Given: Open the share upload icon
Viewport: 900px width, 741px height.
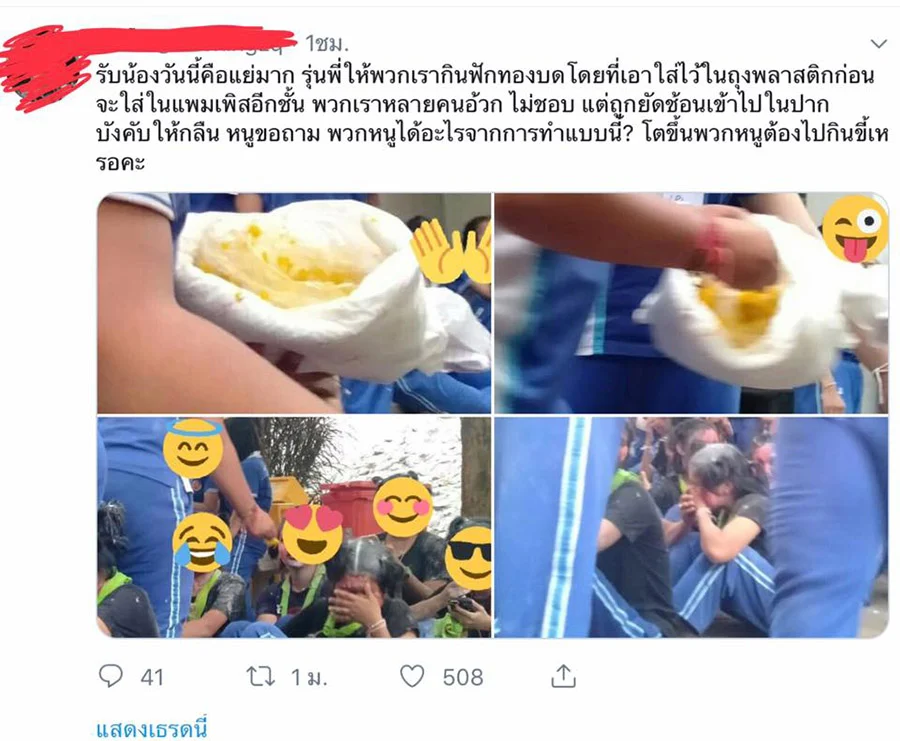Looking at the screenshot, I should point(563,676).
